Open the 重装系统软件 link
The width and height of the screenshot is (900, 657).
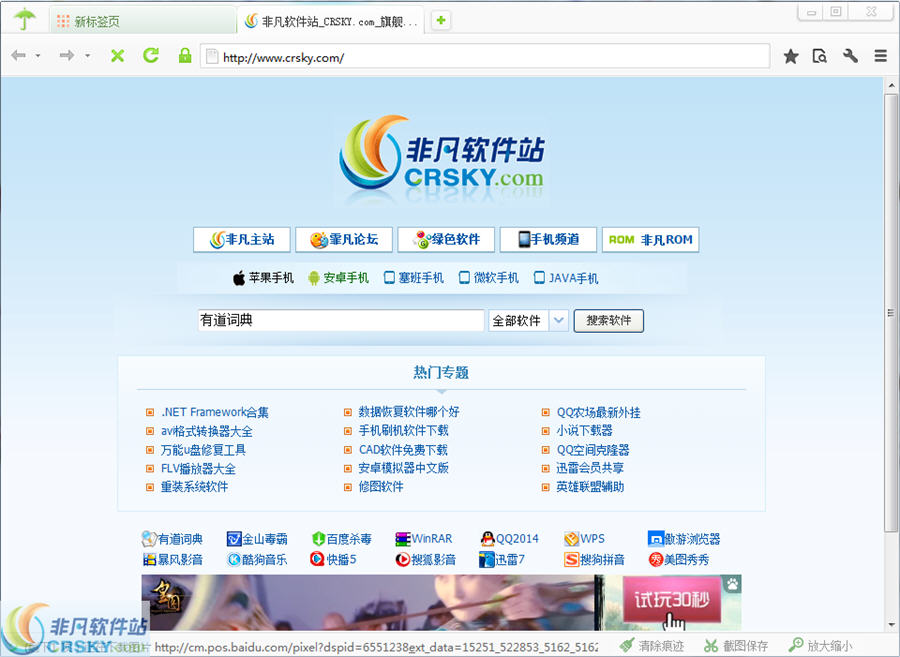click(x=194, y=487)
